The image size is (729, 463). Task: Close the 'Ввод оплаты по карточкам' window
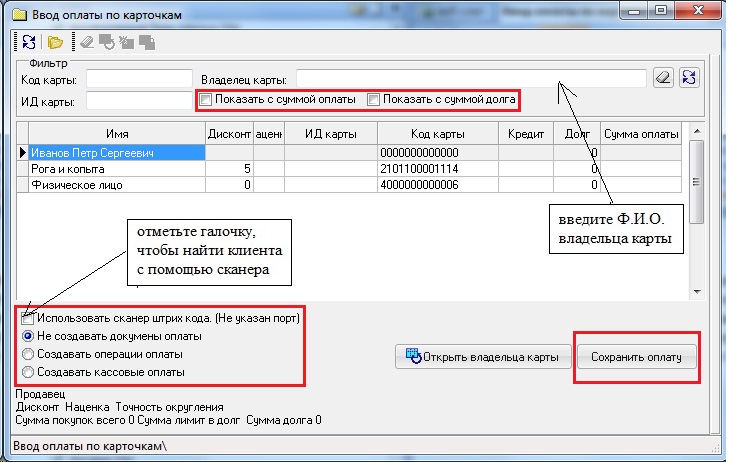[699, 11]
